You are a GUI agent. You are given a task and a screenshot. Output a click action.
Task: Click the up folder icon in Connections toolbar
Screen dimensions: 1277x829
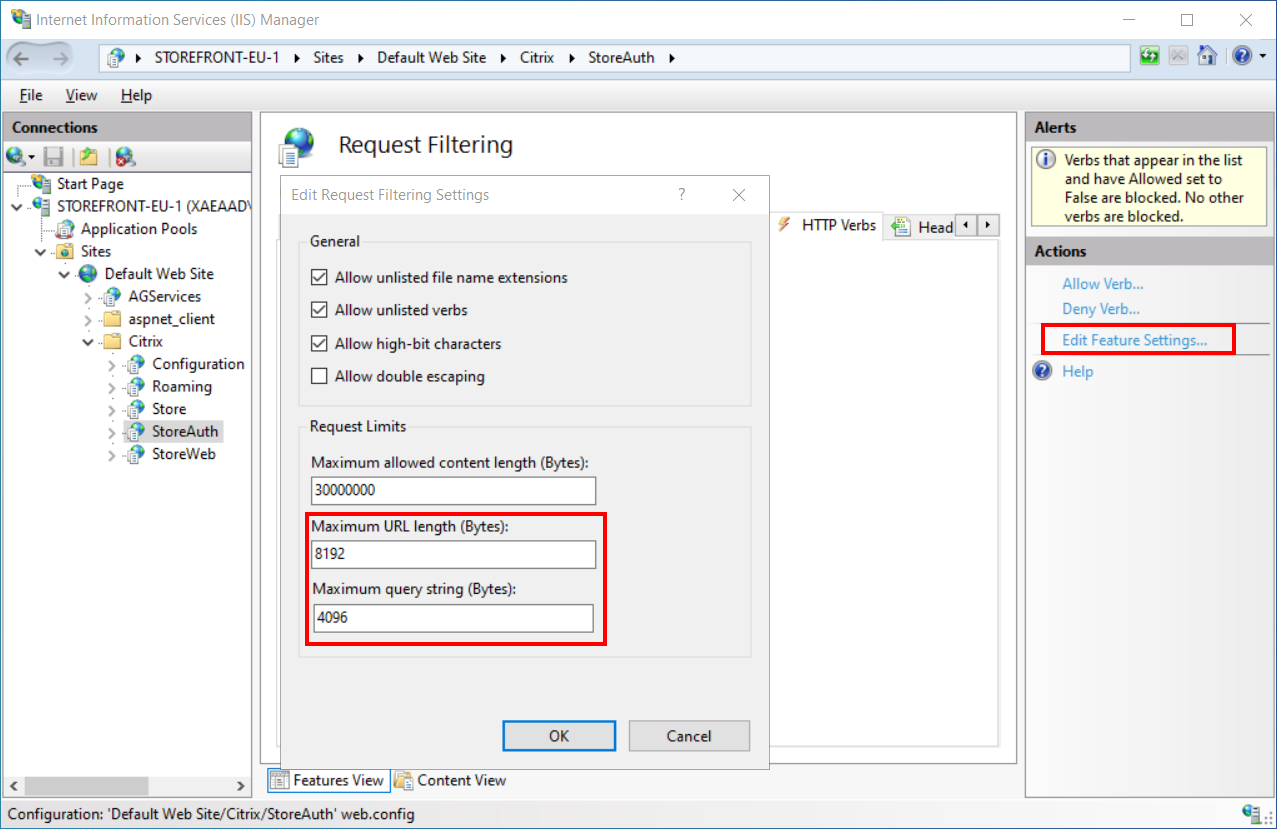[89, 156]
